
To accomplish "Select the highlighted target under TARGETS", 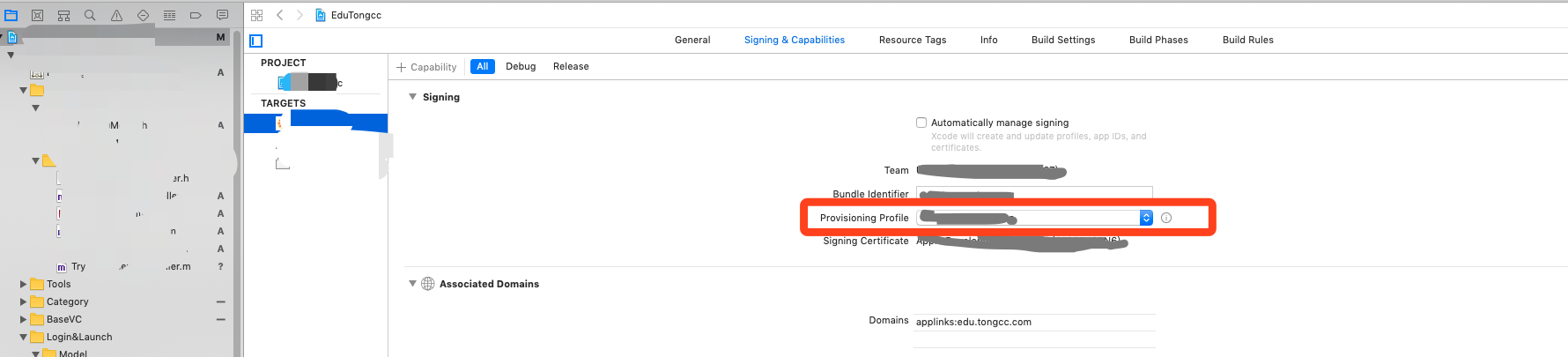I will [315, 123].
